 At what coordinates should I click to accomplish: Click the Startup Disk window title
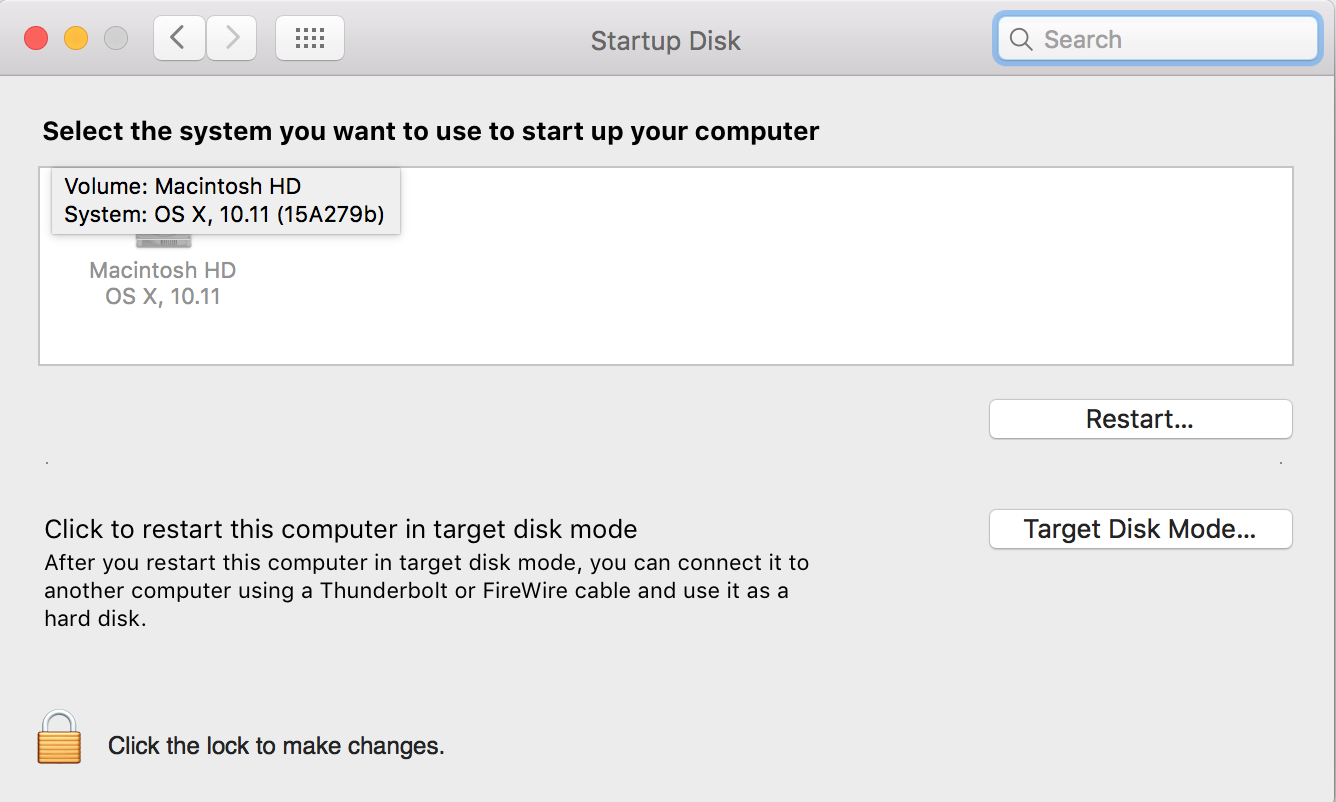click(665, 41)
